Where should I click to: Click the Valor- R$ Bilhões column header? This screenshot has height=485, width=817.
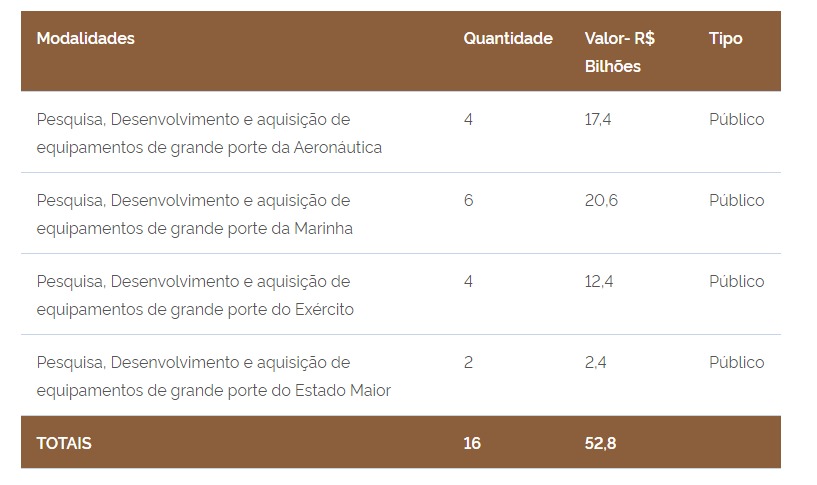tap(620, 52)
